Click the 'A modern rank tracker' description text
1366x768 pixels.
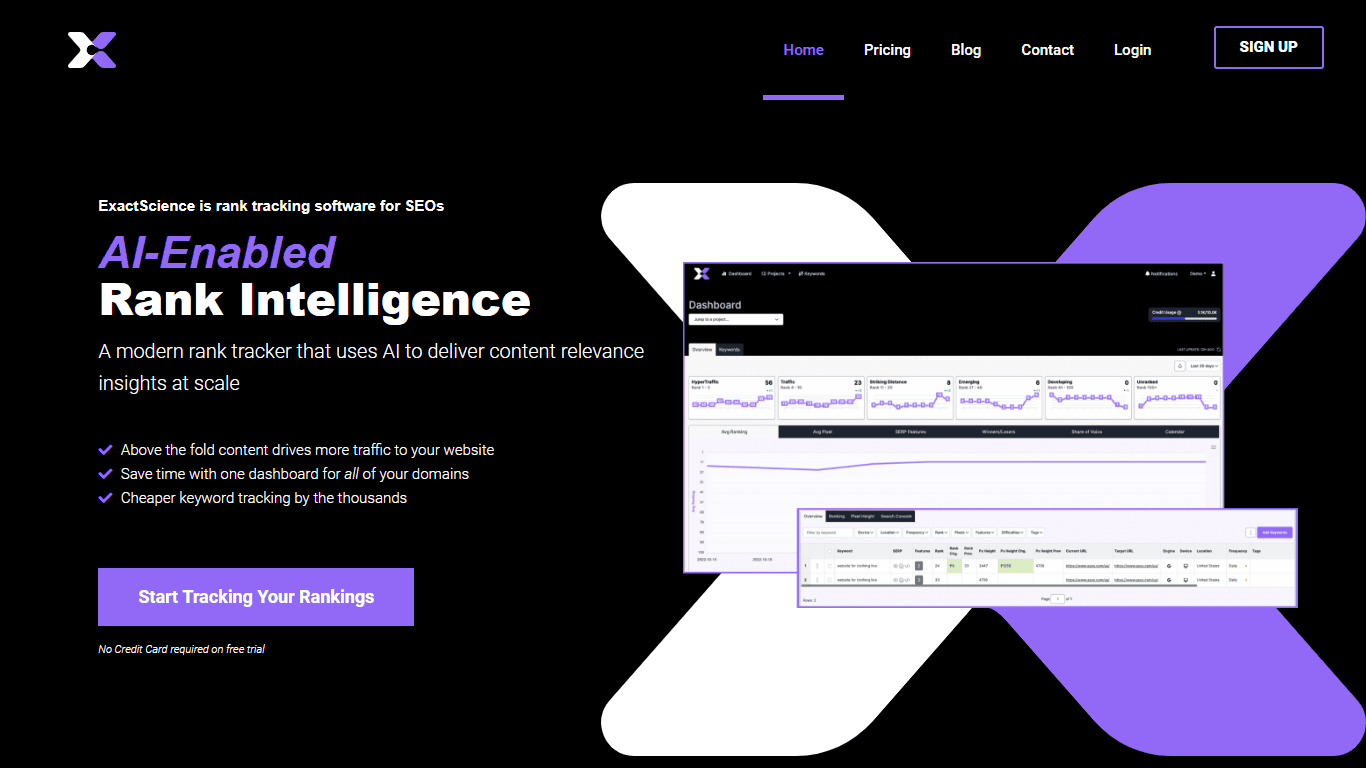(371, 367)
